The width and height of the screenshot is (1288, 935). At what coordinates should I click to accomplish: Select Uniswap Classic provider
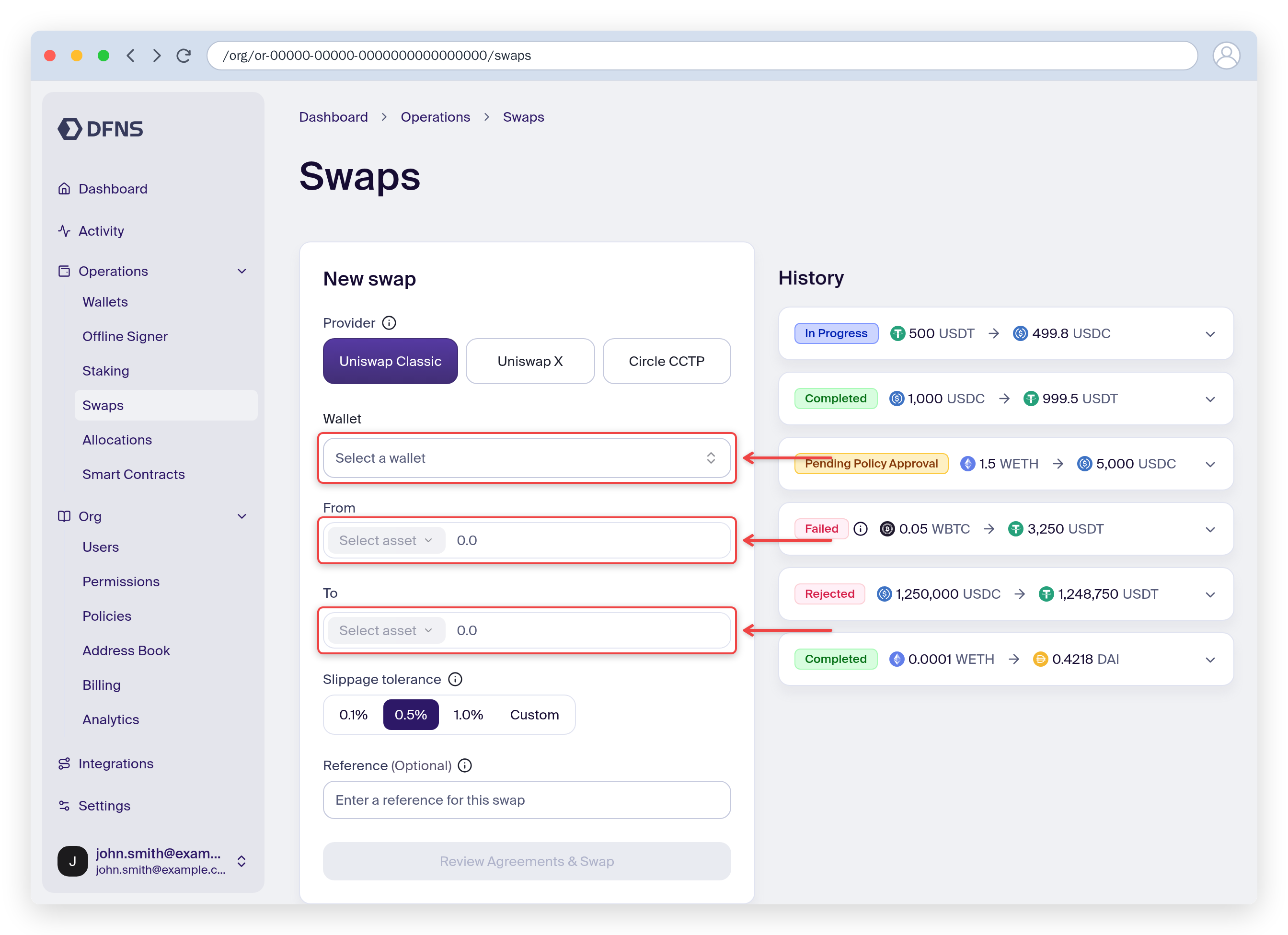point(390,362)
